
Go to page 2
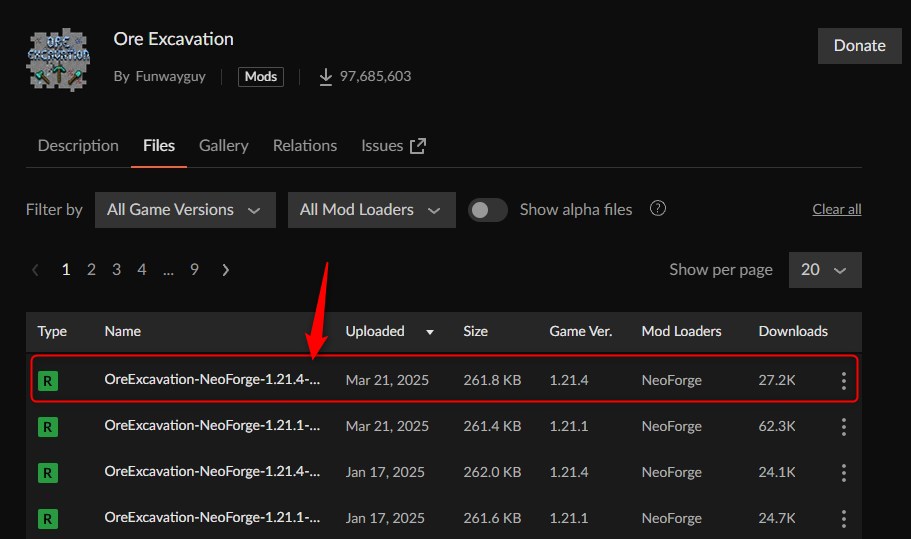(91, 270)
